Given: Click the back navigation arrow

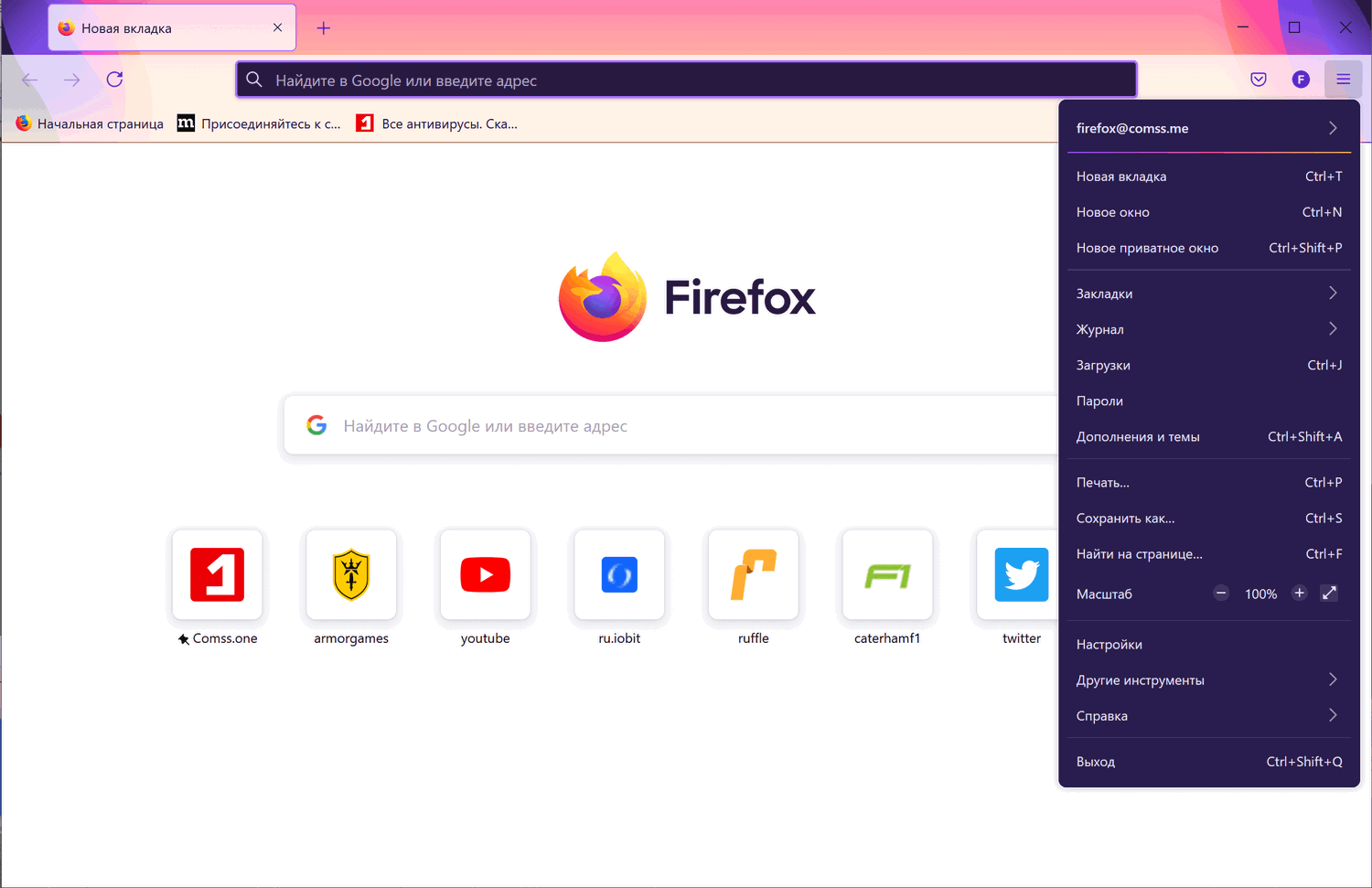Looking at the screenshot, I should pyautogui.click(x=30, y=80).
